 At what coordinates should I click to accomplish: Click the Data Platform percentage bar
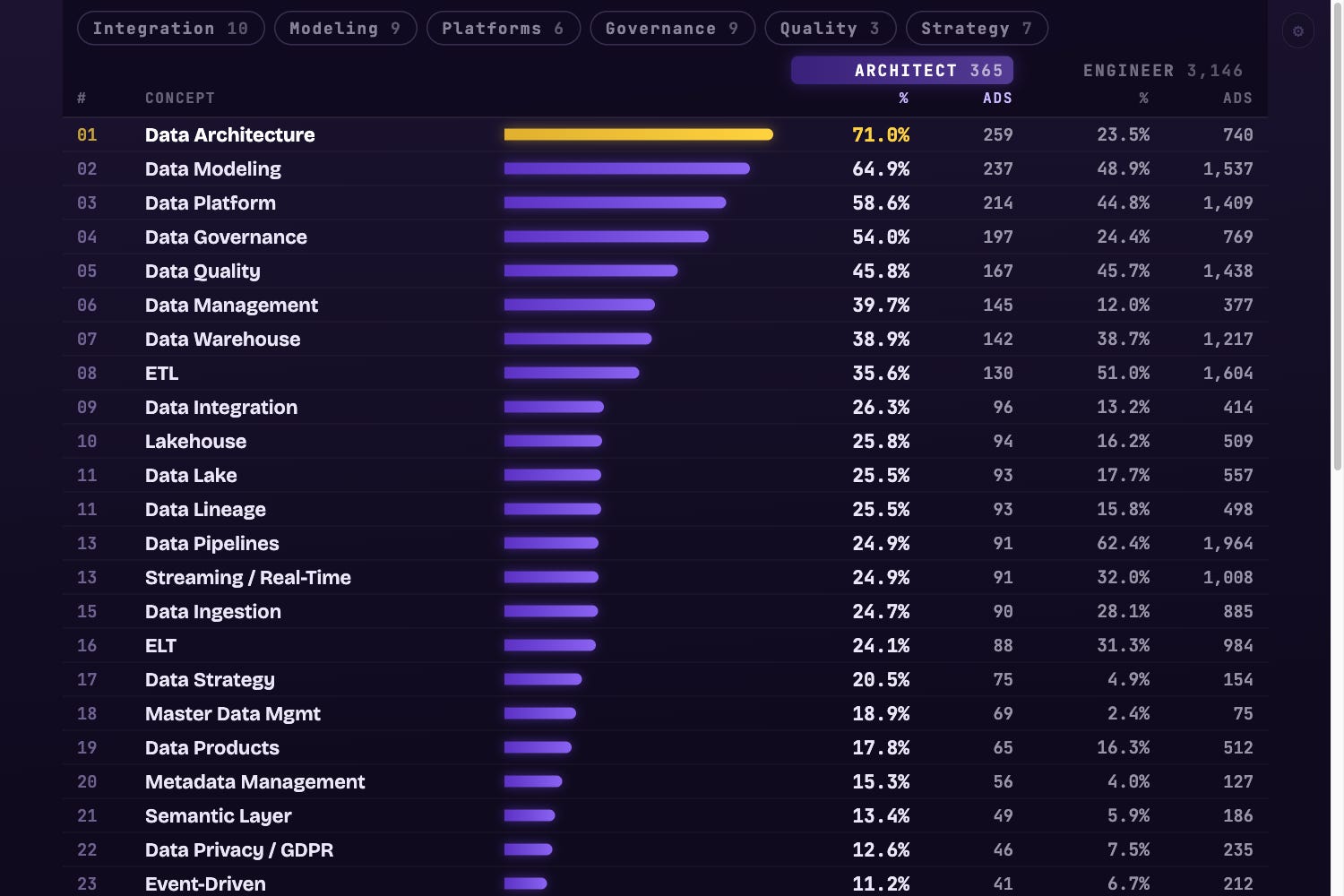click(615, 202)
